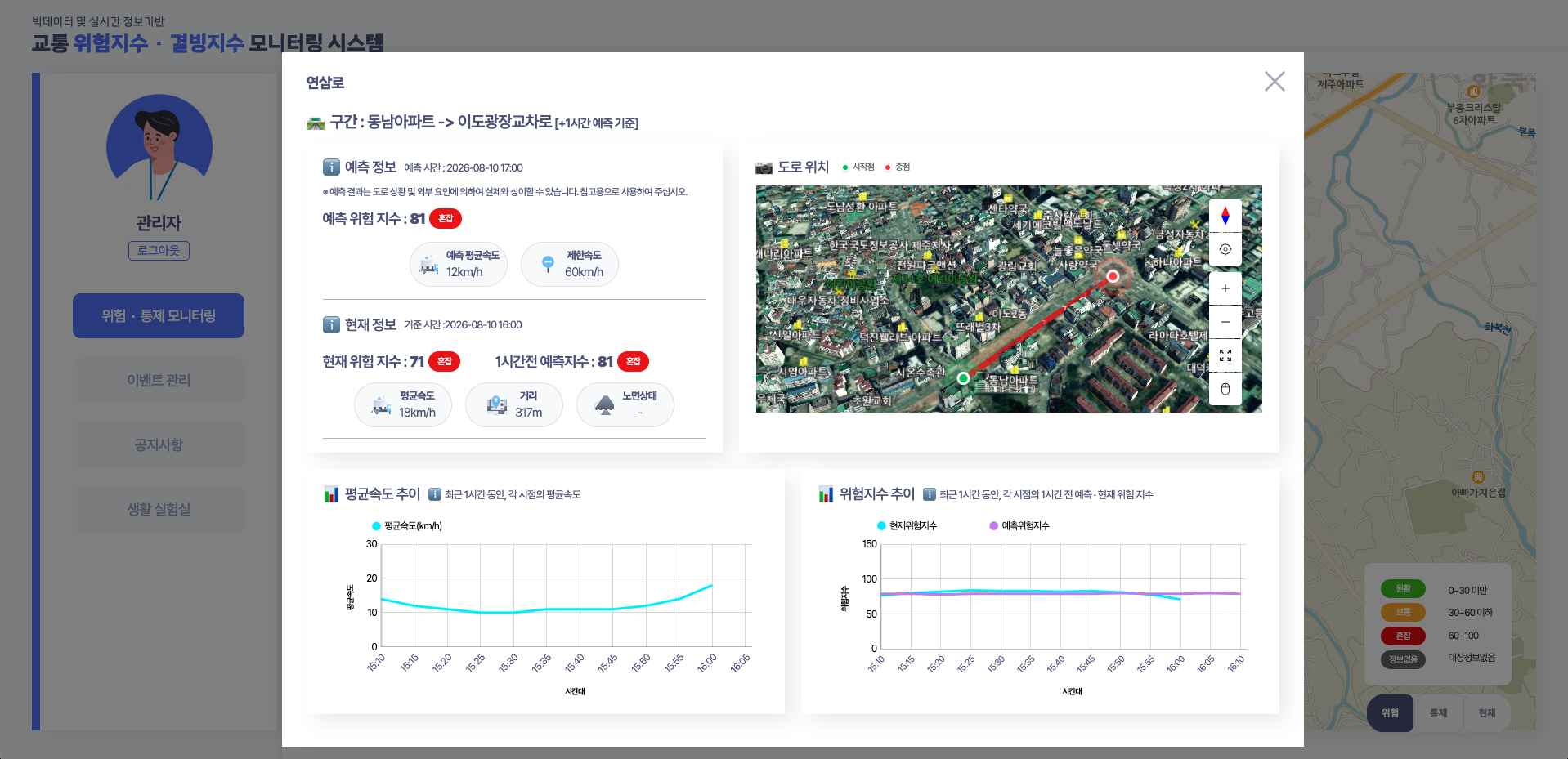The height and width of the screenshot is (759, 1568).
Task: Click info icon beside 예측·현재 위험 지수 description
Action: 930,494
